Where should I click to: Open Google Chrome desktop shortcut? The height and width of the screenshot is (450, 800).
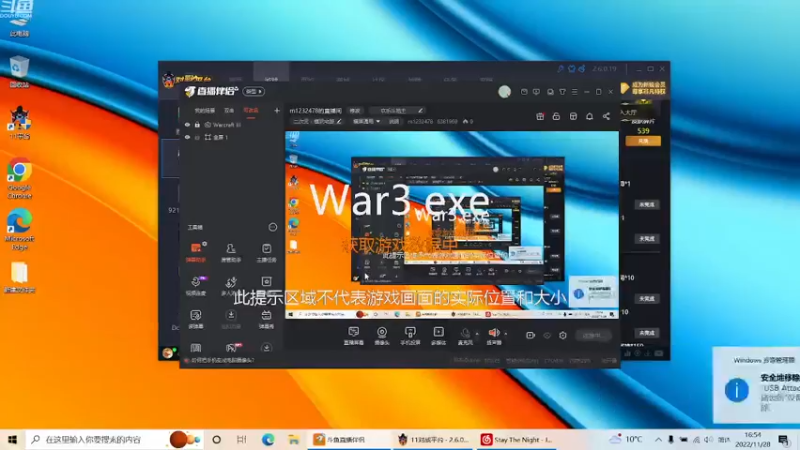[x=19, y=178]
